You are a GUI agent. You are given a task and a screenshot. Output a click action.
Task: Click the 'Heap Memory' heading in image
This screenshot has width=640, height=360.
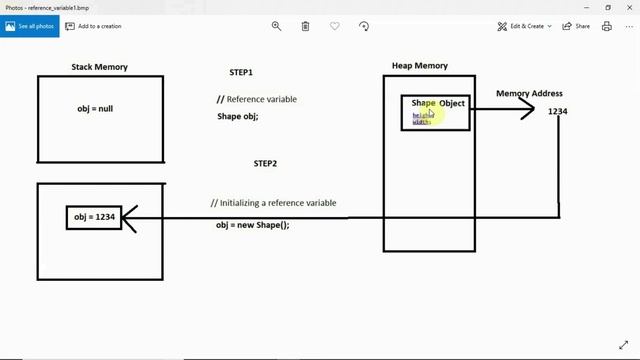(x=420, y=66)
